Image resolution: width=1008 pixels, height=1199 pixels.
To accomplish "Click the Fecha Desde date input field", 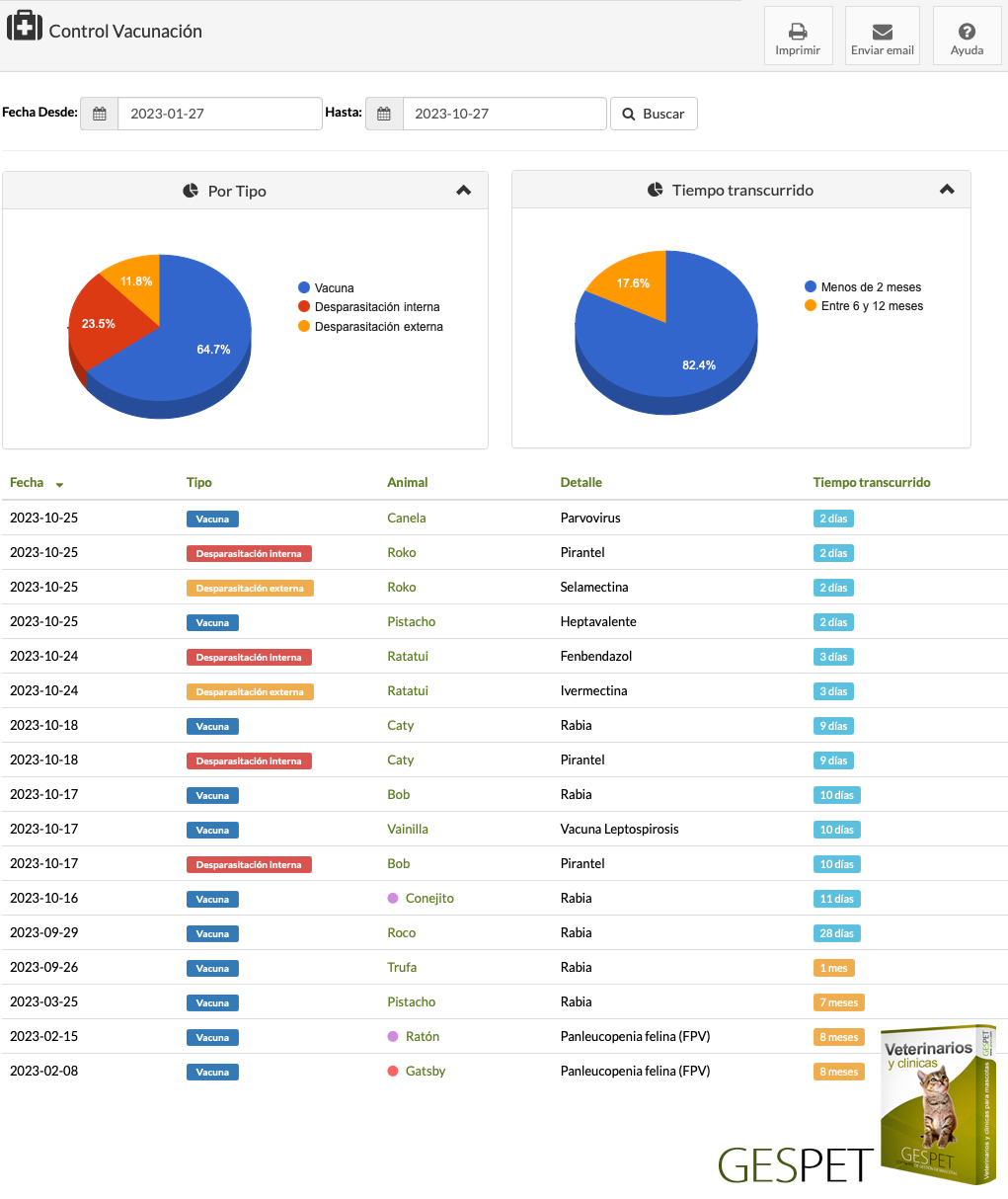I will (x=219, y=114).
